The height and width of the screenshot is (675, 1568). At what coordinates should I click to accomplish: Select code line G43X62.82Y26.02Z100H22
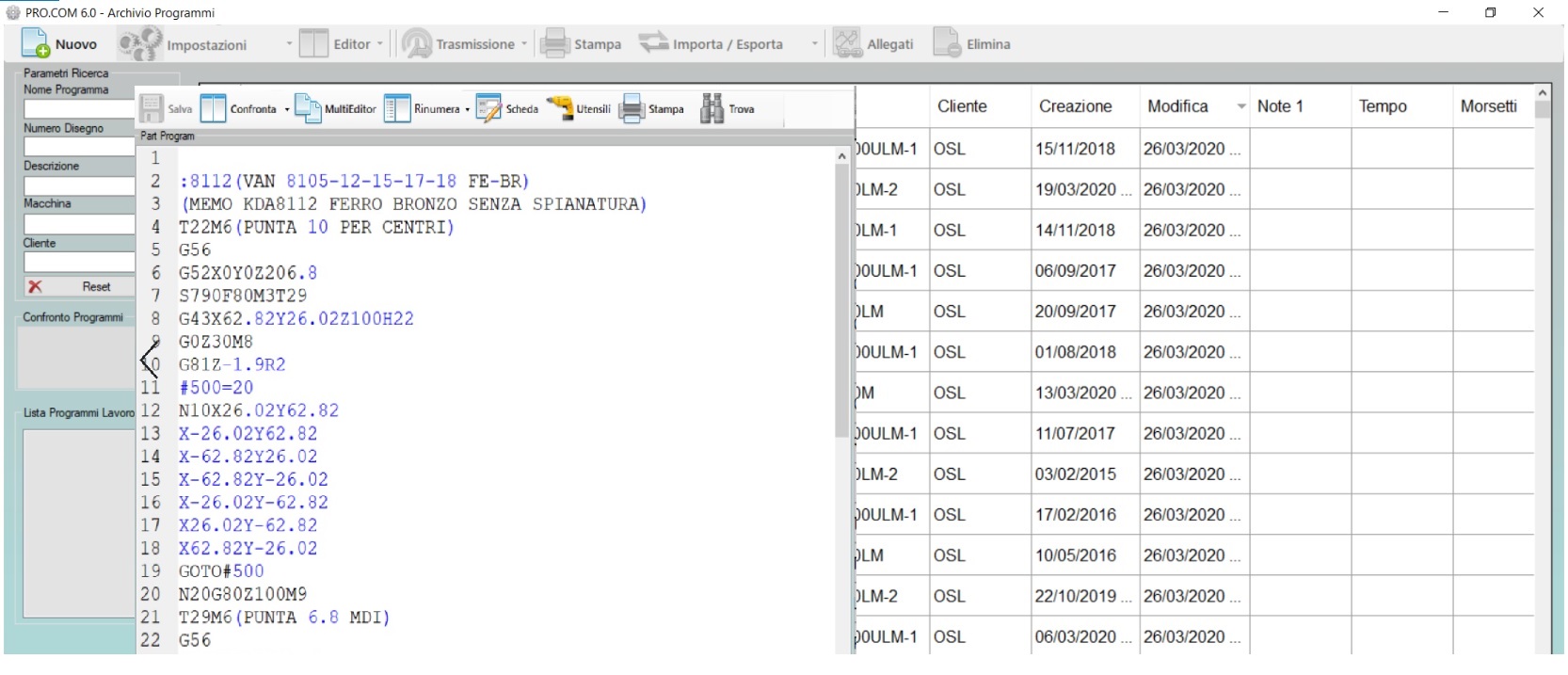(296, 319)
